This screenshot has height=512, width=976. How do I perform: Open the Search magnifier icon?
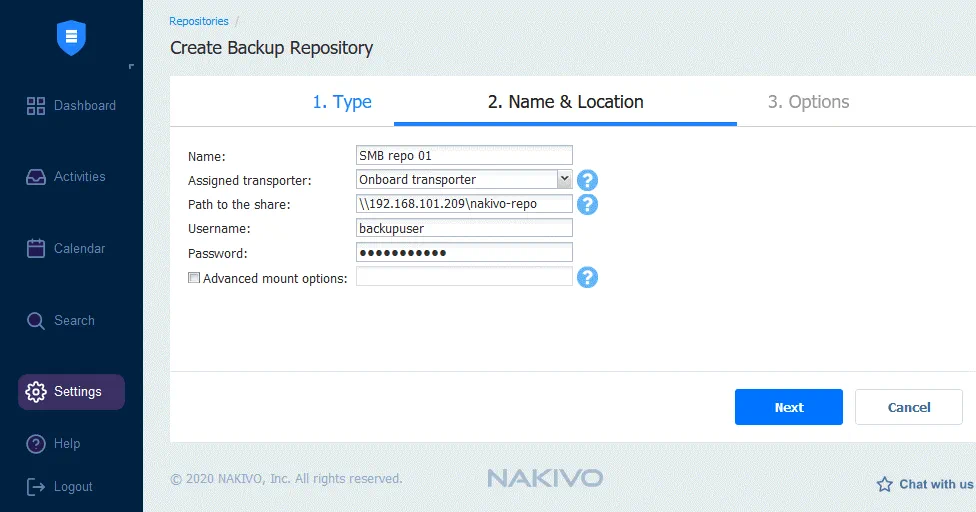click(x=36, y=321)
